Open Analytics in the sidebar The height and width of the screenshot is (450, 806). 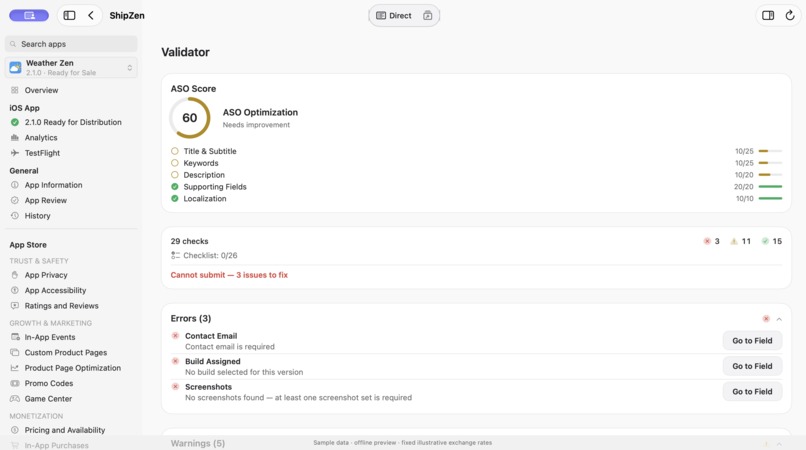click(41, 137)
